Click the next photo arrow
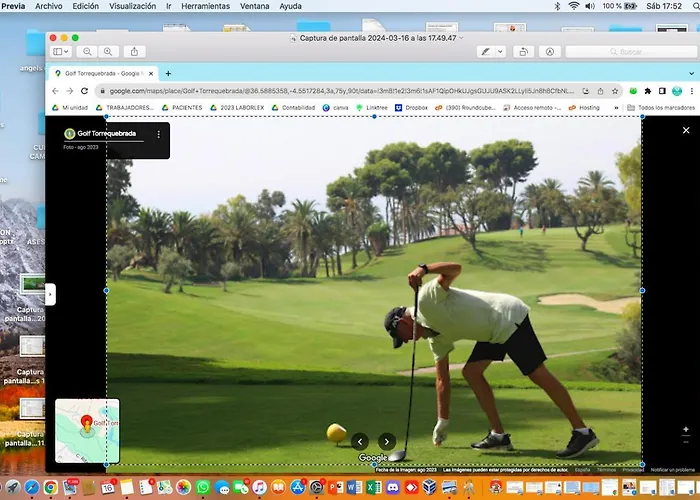The image size is (700, 500). (x=387, y=442)
